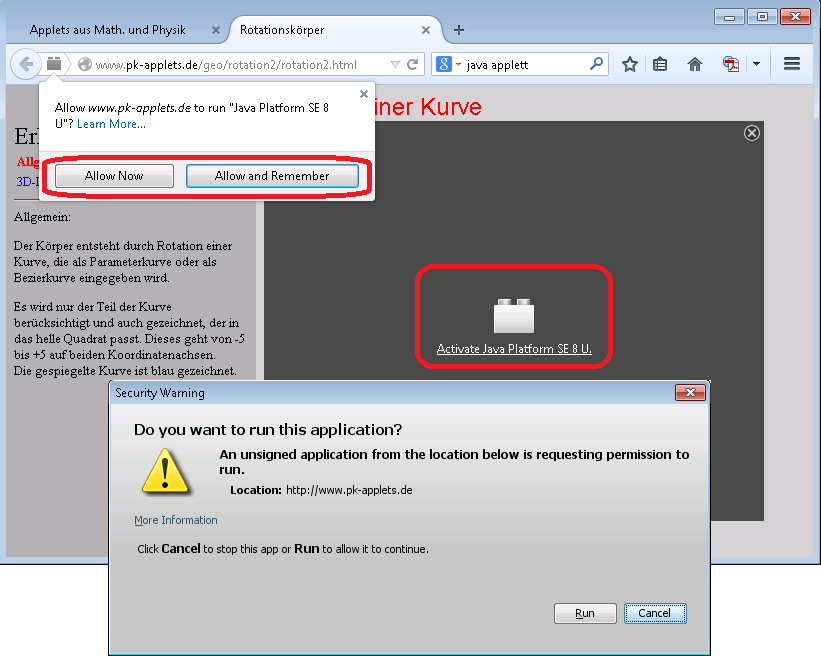The image size is (821, 656).
Task: Click the plugin brick icon in address bar
Action: 54,64
